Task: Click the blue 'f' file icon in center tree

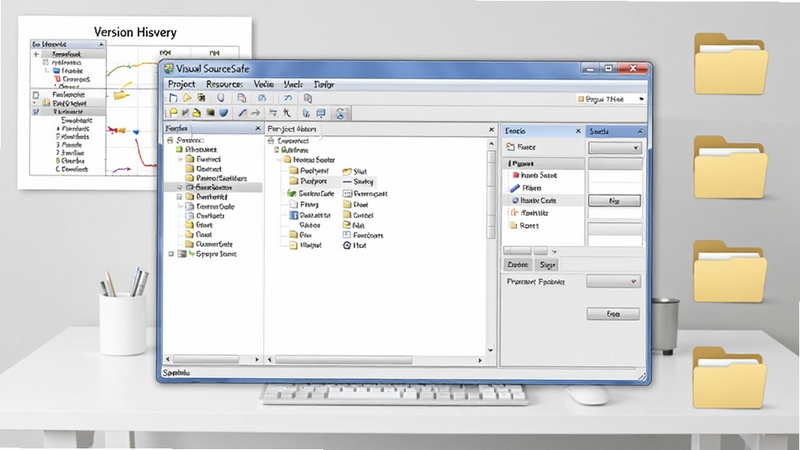Action: pos(294,215)
